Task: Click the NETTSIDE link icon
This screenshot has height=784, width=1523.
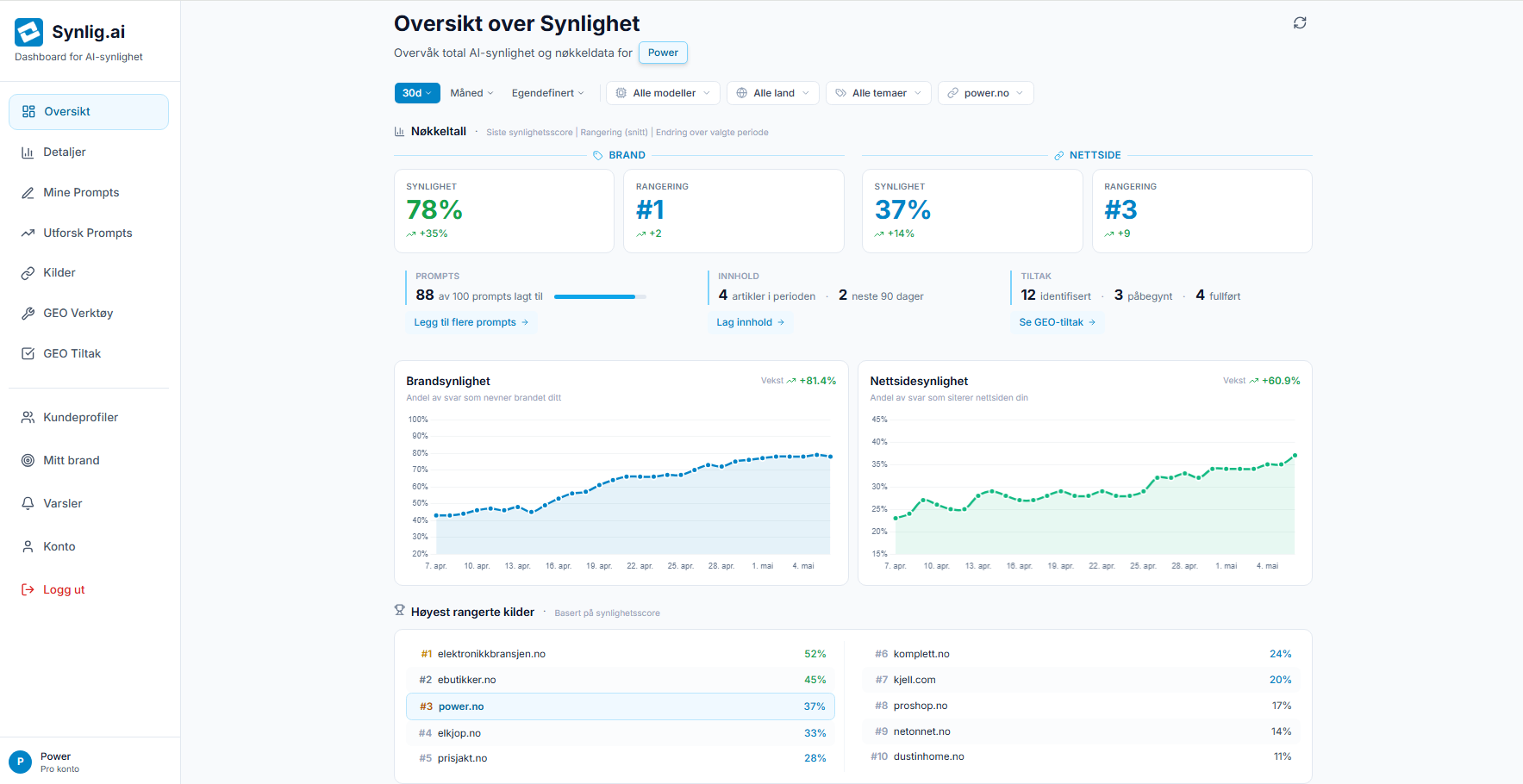Action: click(1058, 156)
